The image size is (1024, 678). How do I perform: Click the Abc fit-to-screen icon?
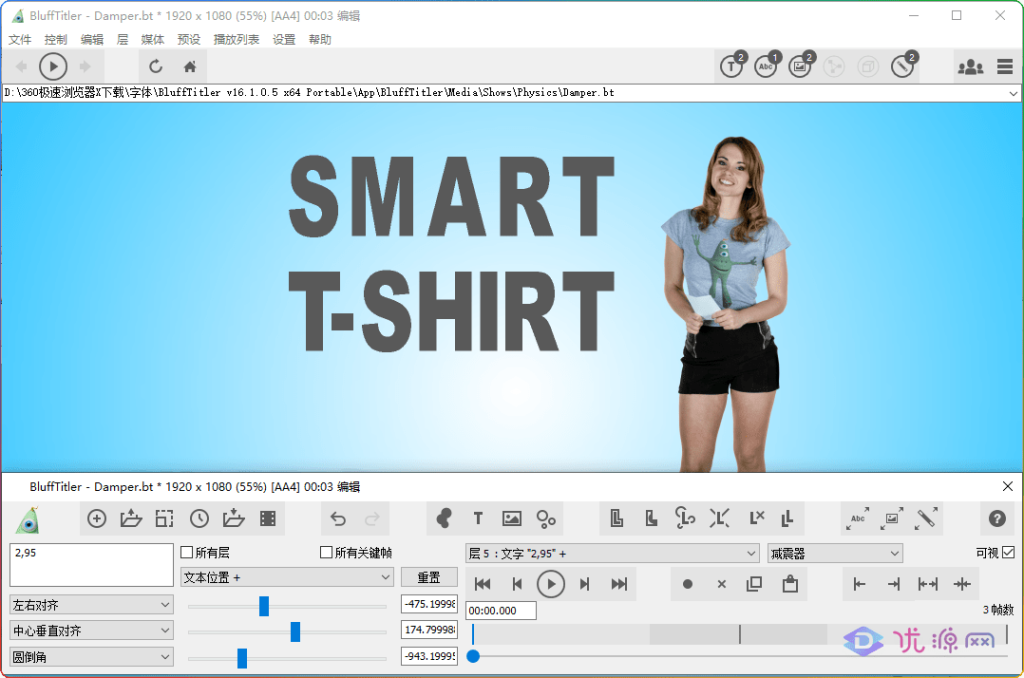(857, 518)
